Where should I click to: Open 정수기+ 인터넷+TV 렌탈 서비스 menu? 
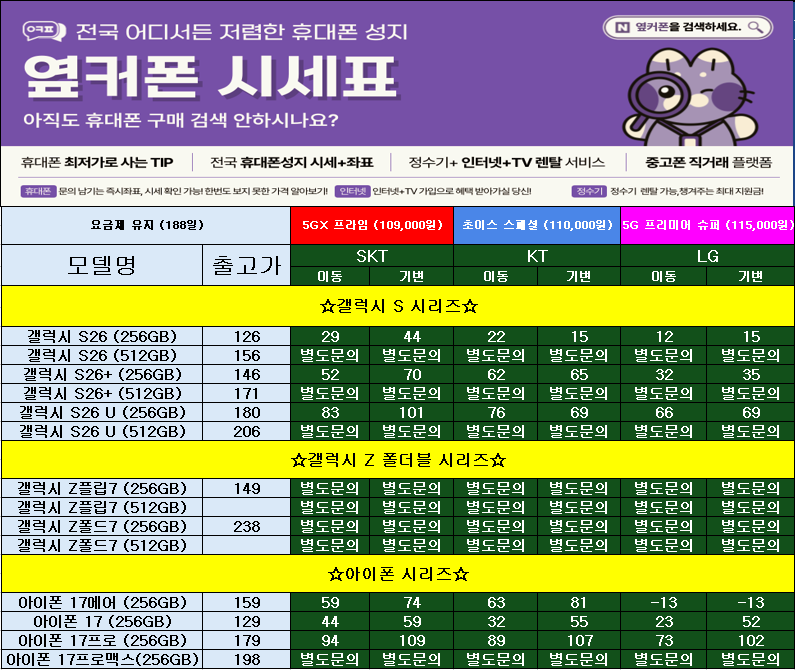click(x=507, y=162)
